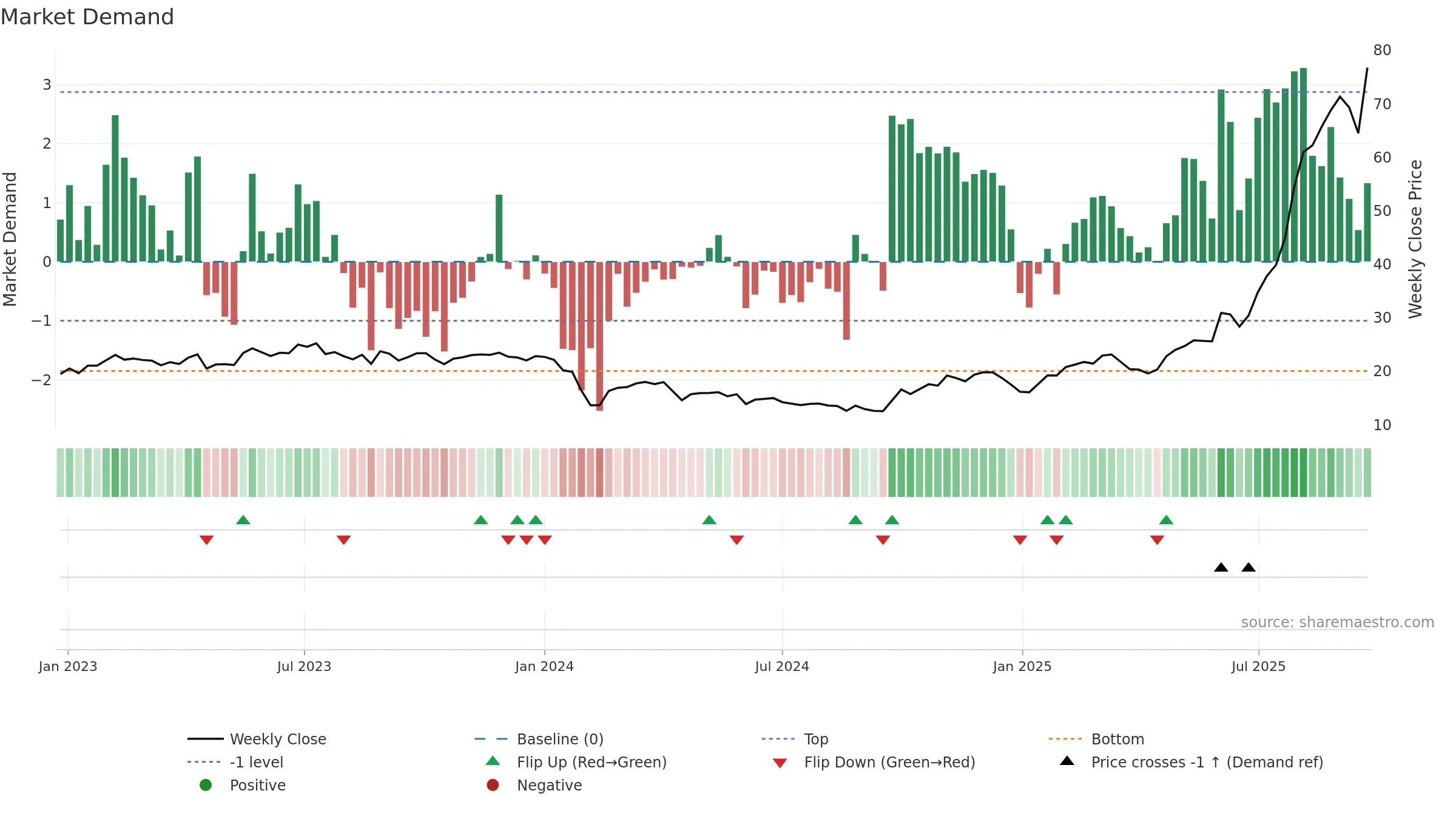Click the Jul 2024 axis label
The image size is (1456, 819).
[x=782, y=666]
